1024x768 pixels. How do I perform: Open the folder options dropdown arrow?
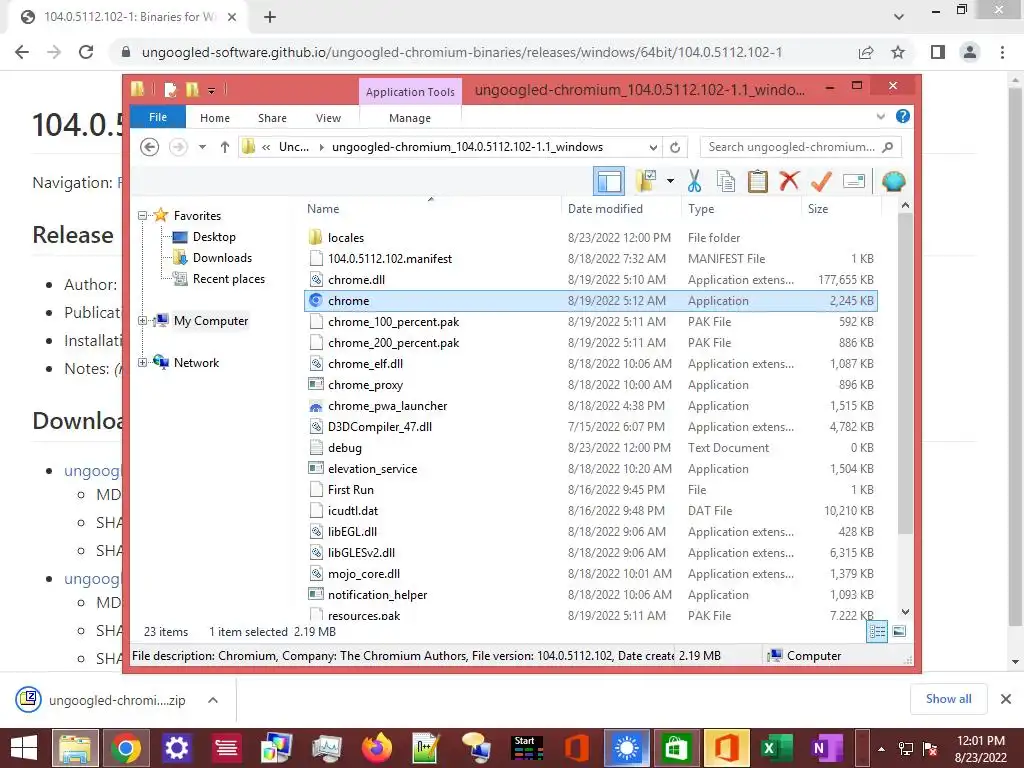click(x=670, y=181)
